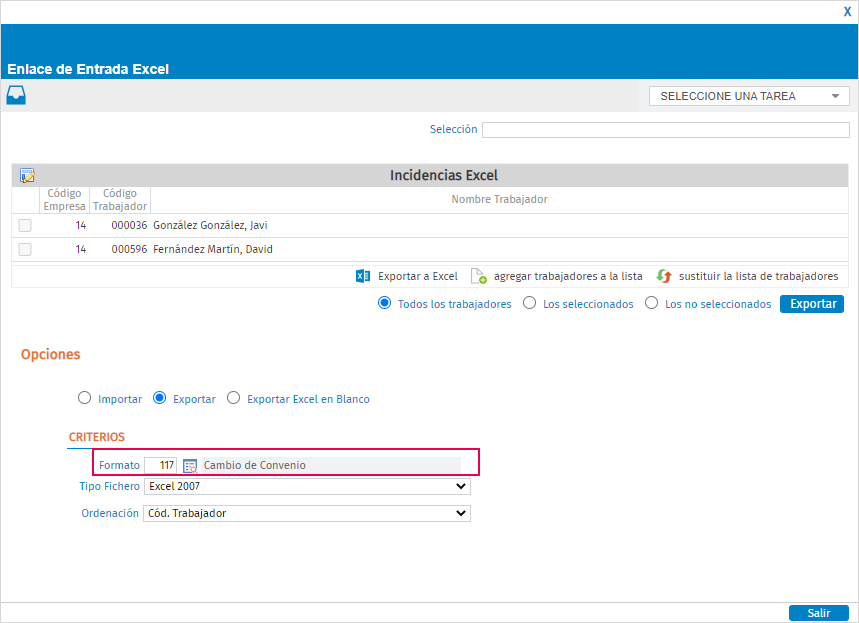Click the add-document icon for agregar trabajadores
The height and width of the screenshot is (623, 859).
(x=479, y=276)
